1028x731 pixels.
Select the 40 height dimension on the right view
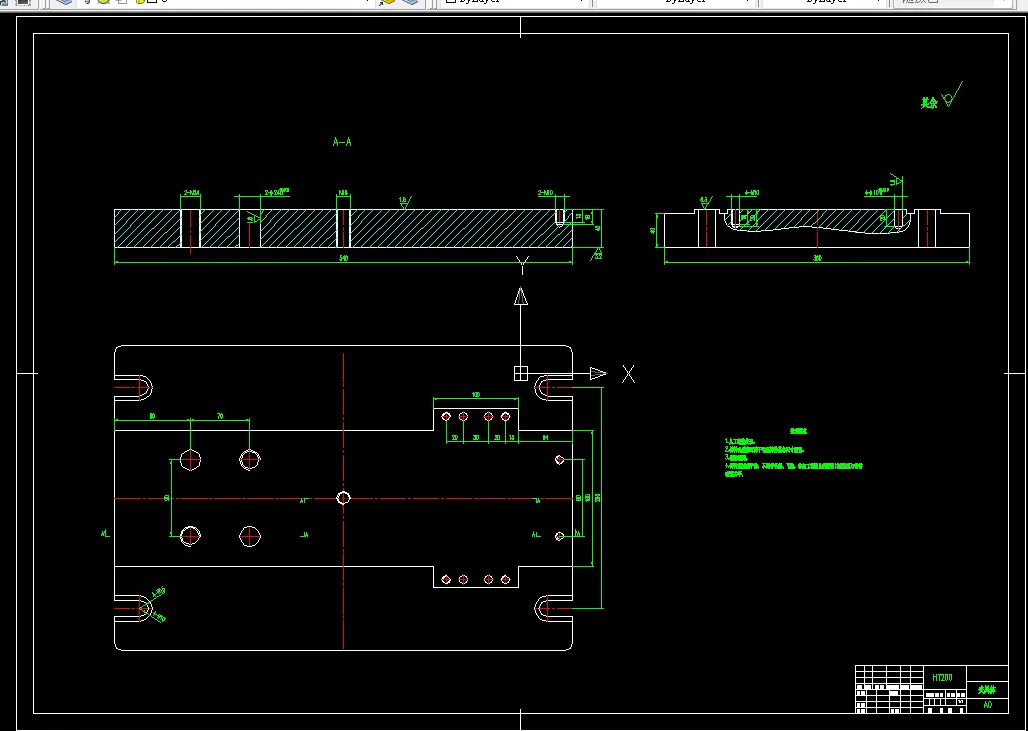[653, 231]
